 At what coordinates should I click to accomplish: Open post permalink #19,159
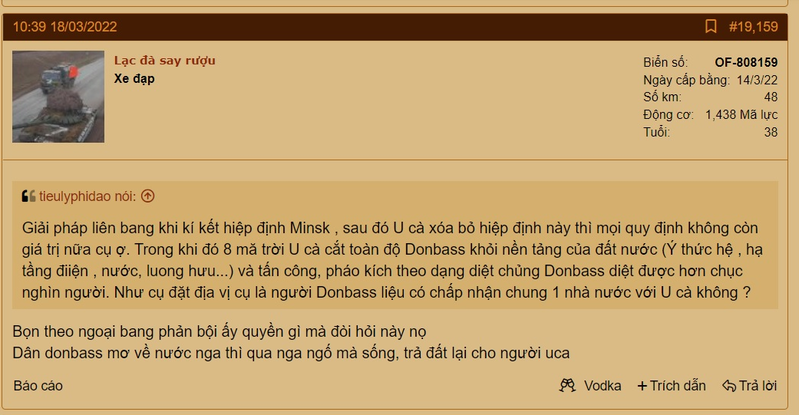point(753,27)
